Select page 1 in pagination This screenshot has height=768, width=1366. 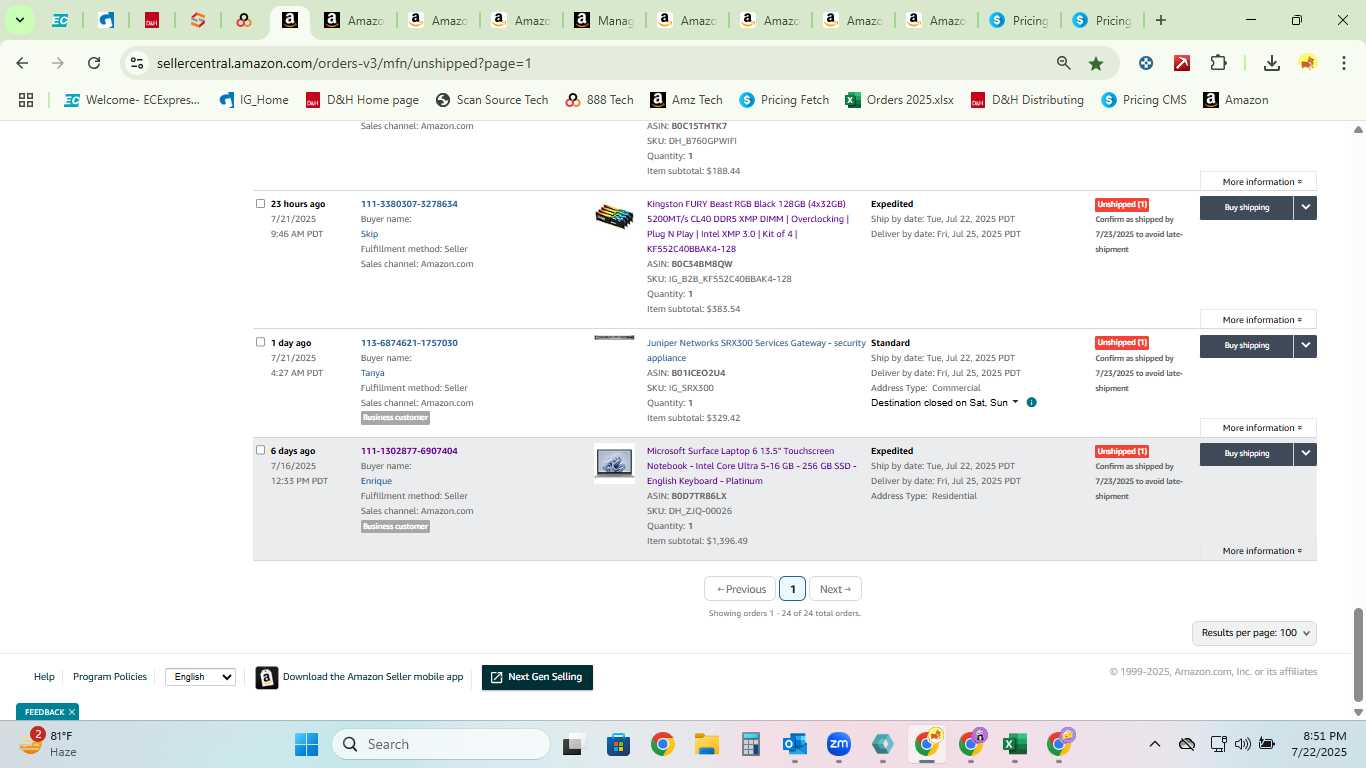pyautogui.click(x=792, y=589)
